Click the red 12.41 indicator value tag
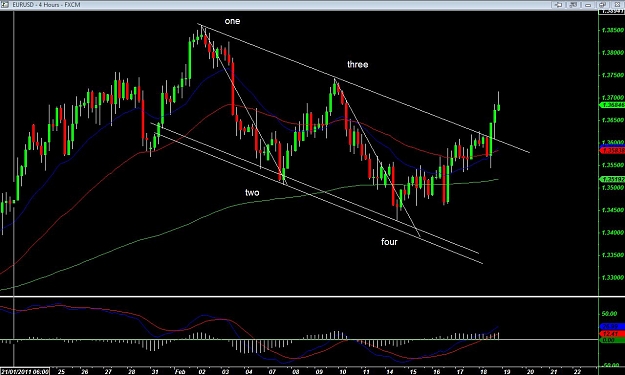Viewport: 625px width, 375px height. pos(612,334)
